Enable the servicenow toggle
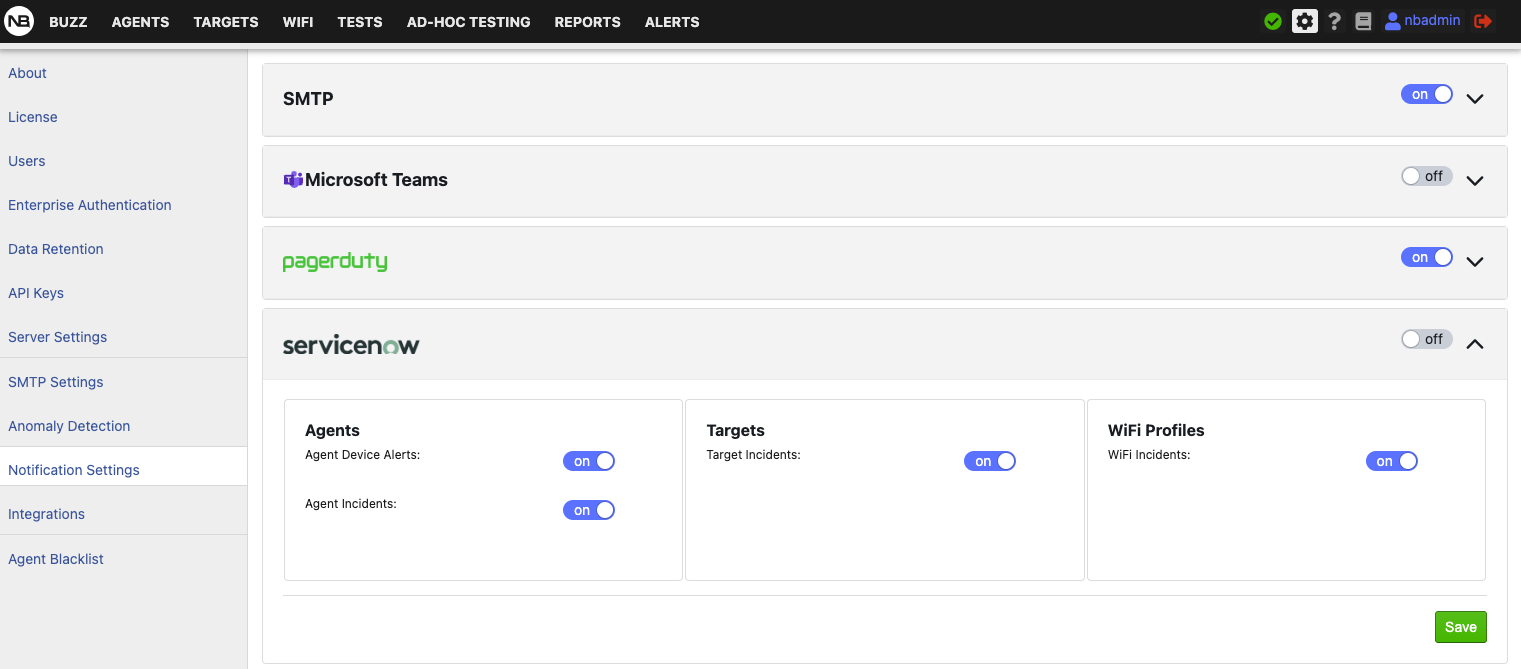Viewport: 1521px width, 669px height. click(x=1427, y=339)
